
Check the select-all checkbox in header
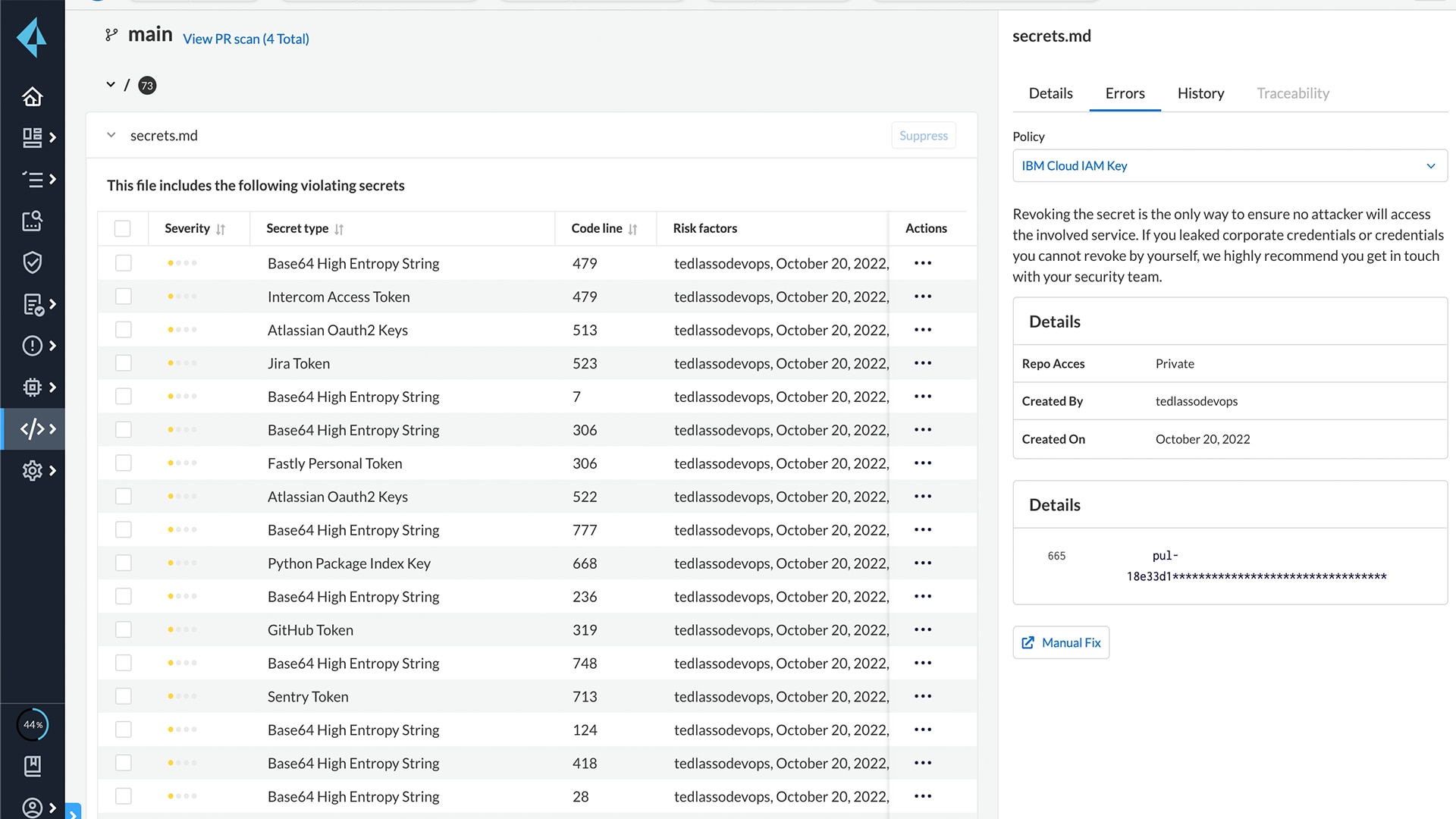click(122, 228)
